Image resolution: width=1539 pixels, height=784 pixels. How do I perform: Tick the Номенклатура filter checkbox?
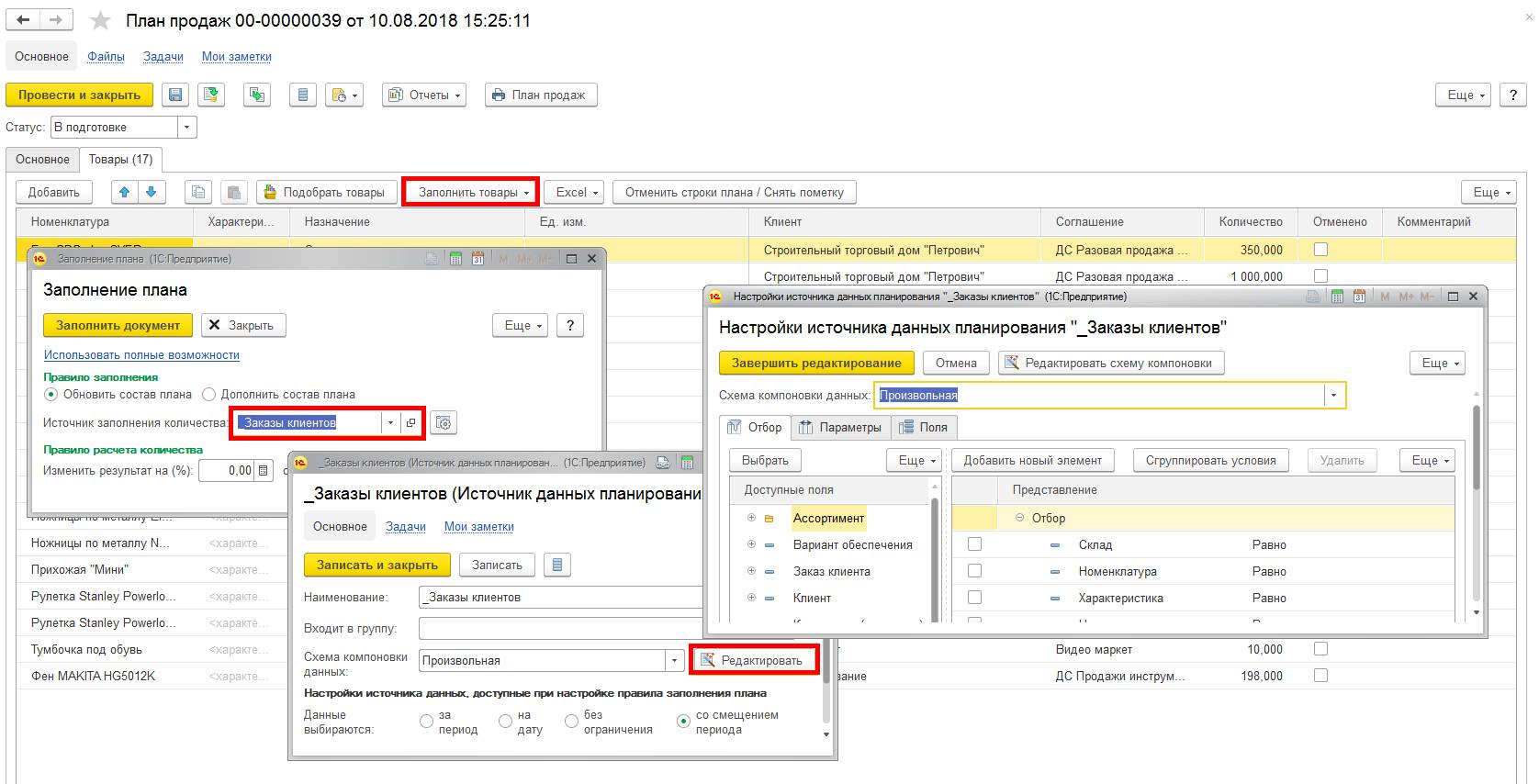[974, 571]
